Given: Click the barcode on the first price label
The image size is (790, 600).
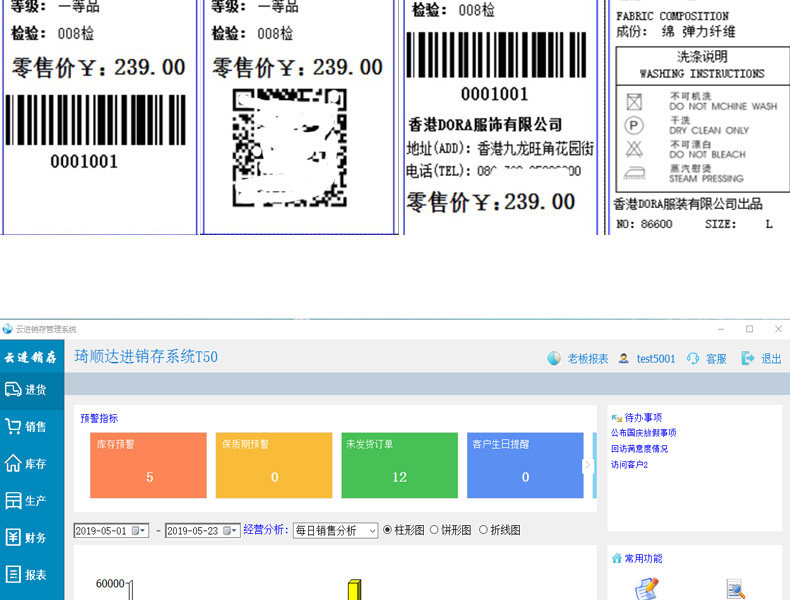Looking at the screenshot, I should click(96, 120).
